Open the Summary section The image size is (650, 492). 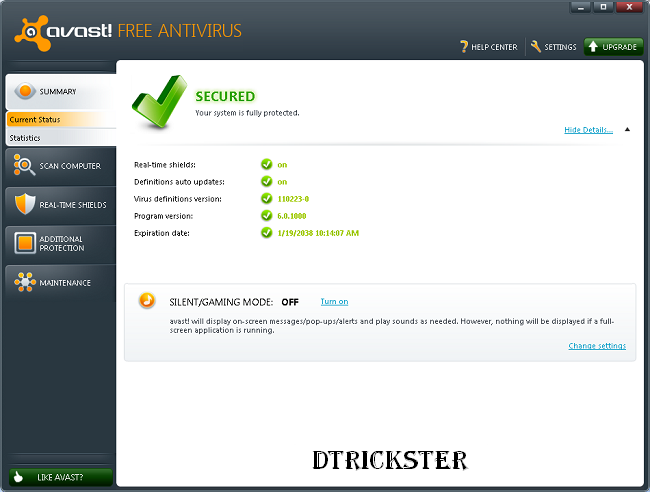pyautogui.click(x=61, y=92)
